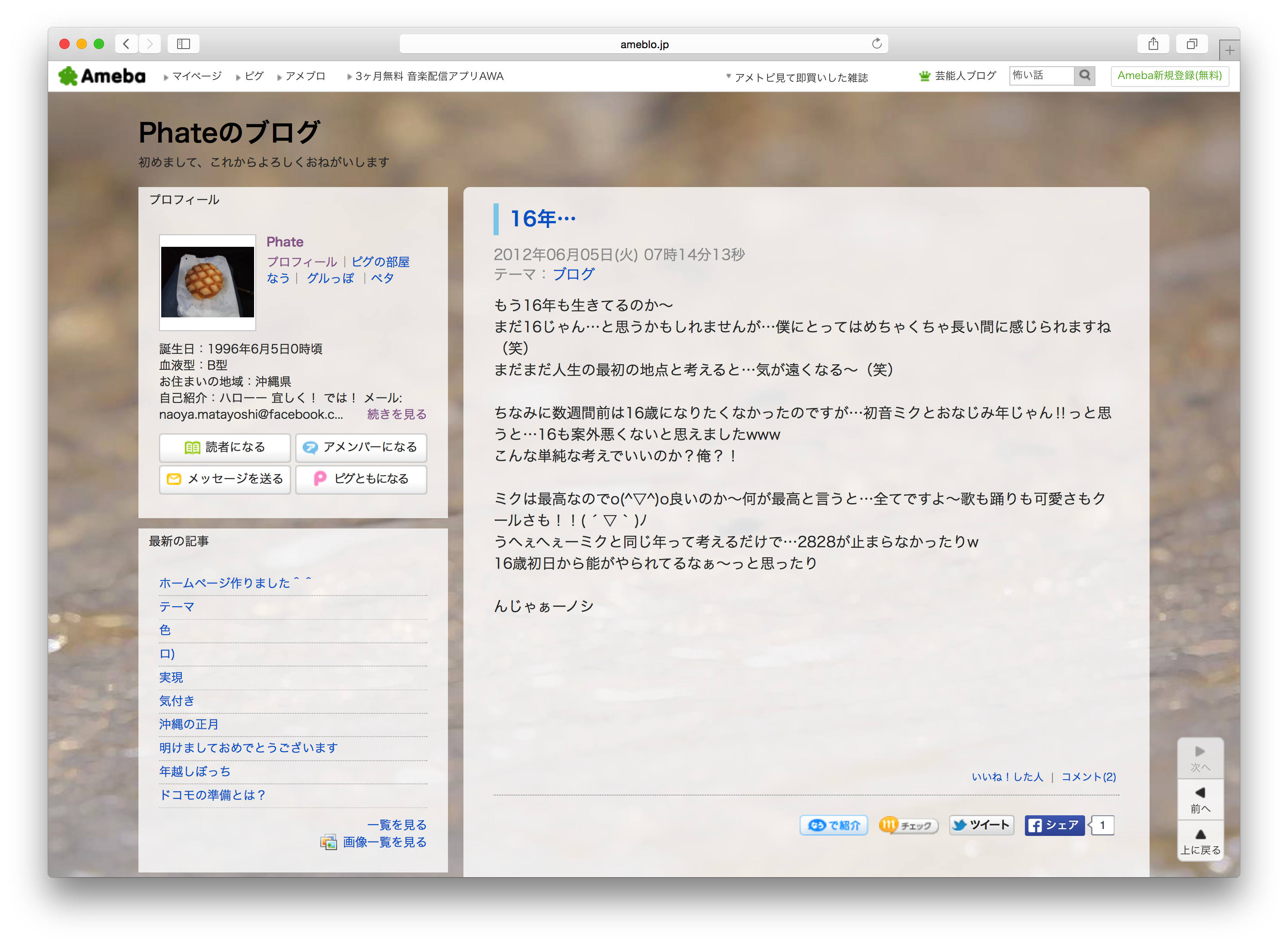Viewport: 1288px width, 946px height.
Task: Click the mixi check button
Action: (908, 825)
